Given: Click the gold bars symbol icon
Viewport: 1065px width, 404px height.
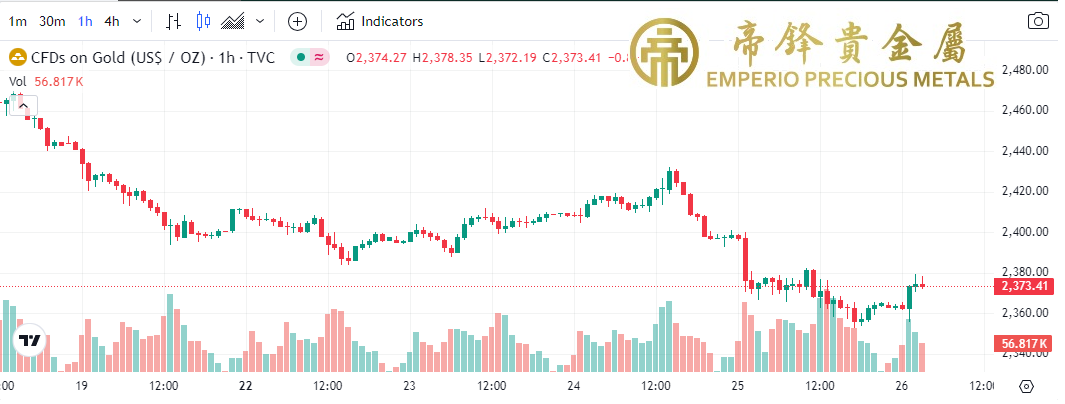Looking at the screenshot, I should 17,57.
